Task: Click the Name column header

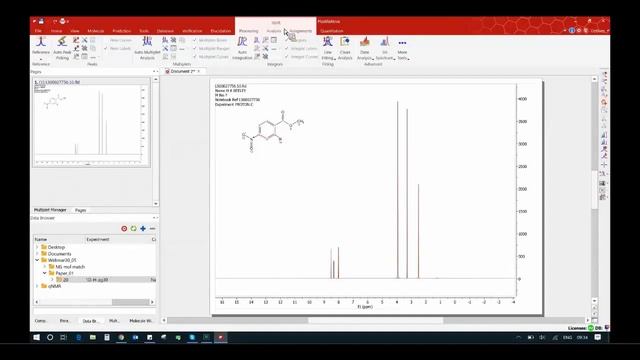Action: click(x=58, y=239)
